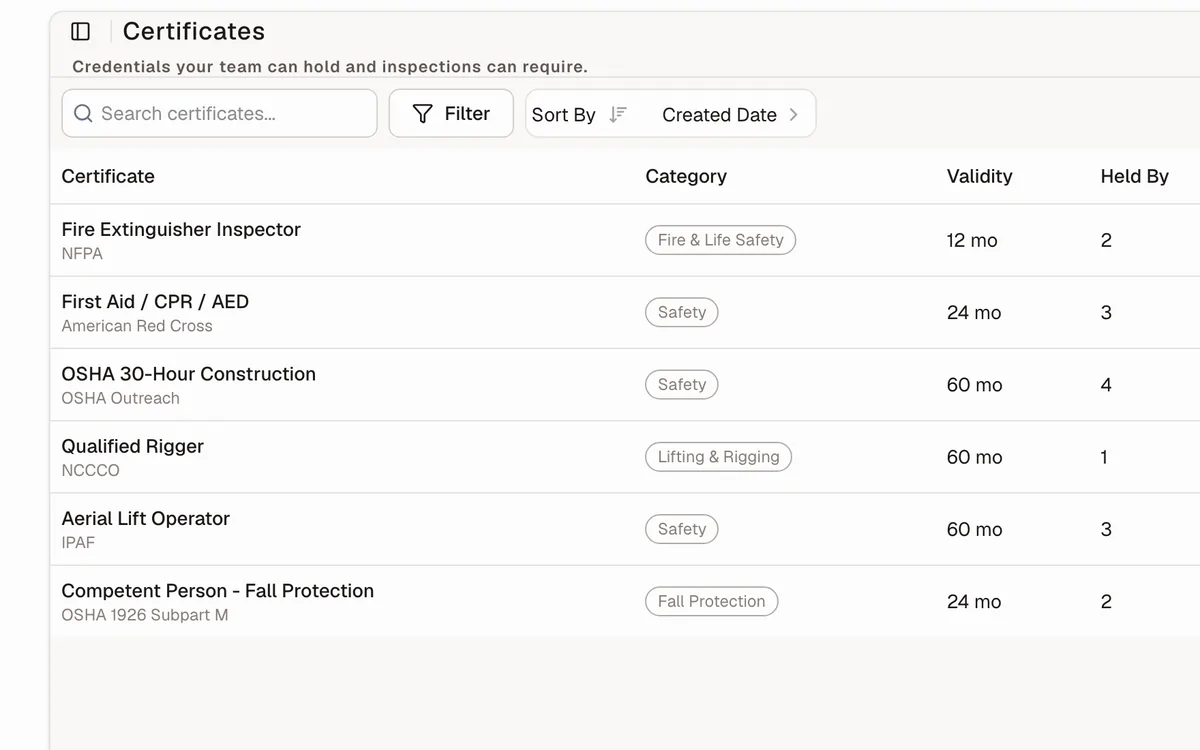This screenshot has width=1200, height=750.
Task: Select the Fall Protection category badge
Action: (711, 601)
